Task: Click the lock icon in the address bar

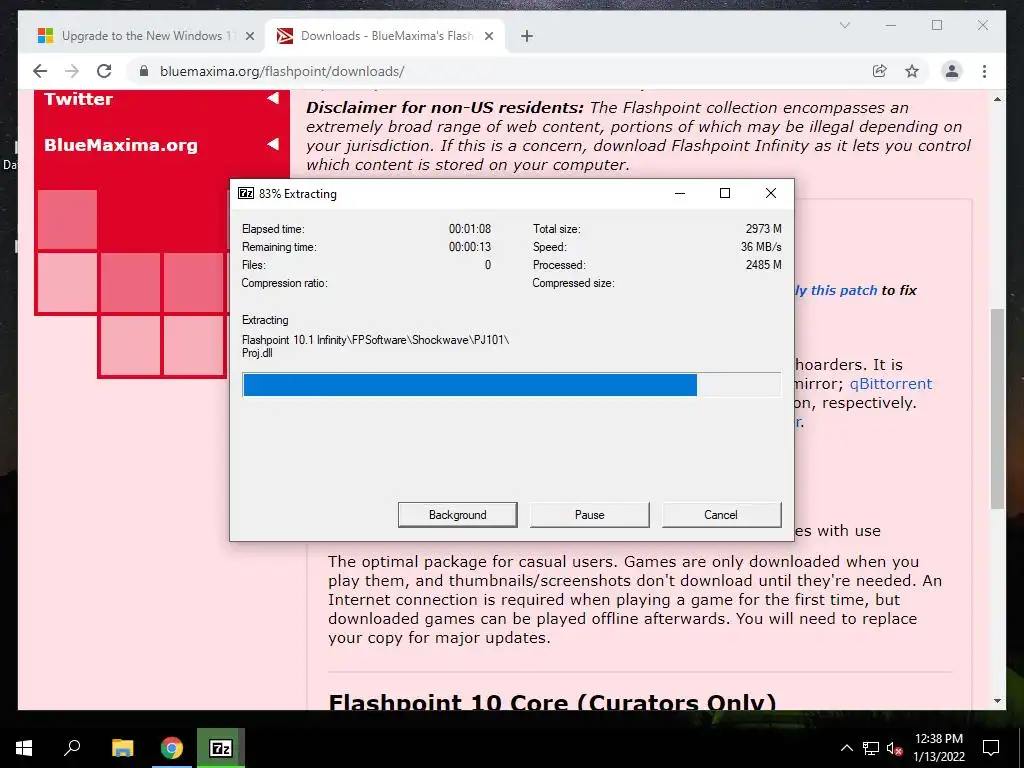Action: [144, 71]
